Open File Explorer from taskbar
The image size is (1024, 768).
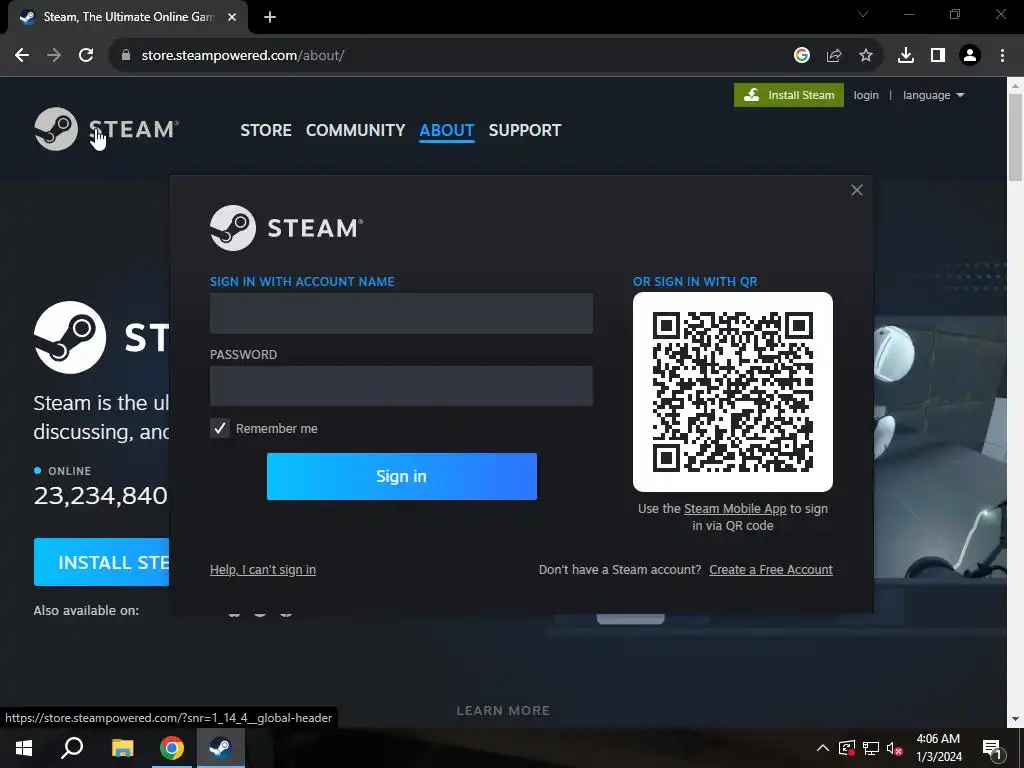[x=122, y=748]
